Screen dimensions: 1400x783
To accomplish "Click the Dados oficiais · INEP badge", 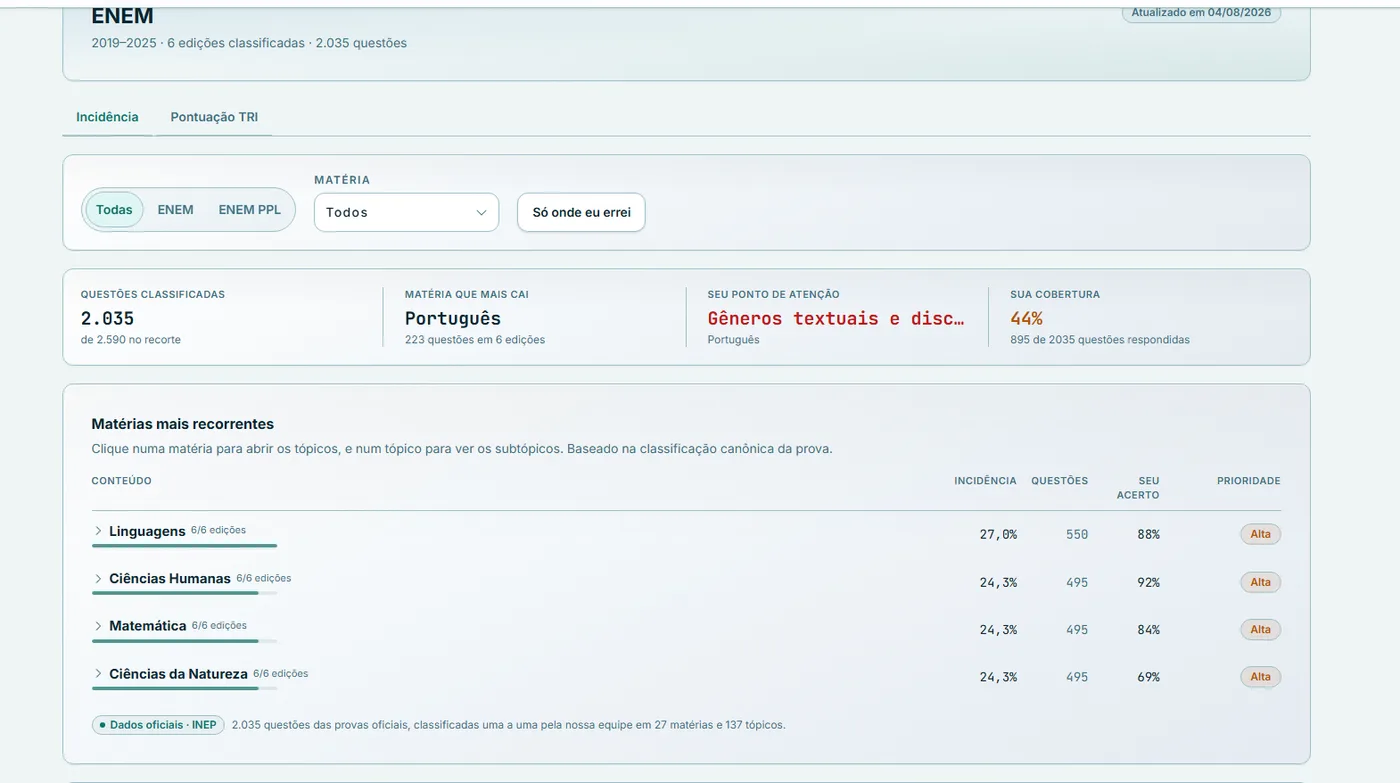I will (x=158, y=725).
